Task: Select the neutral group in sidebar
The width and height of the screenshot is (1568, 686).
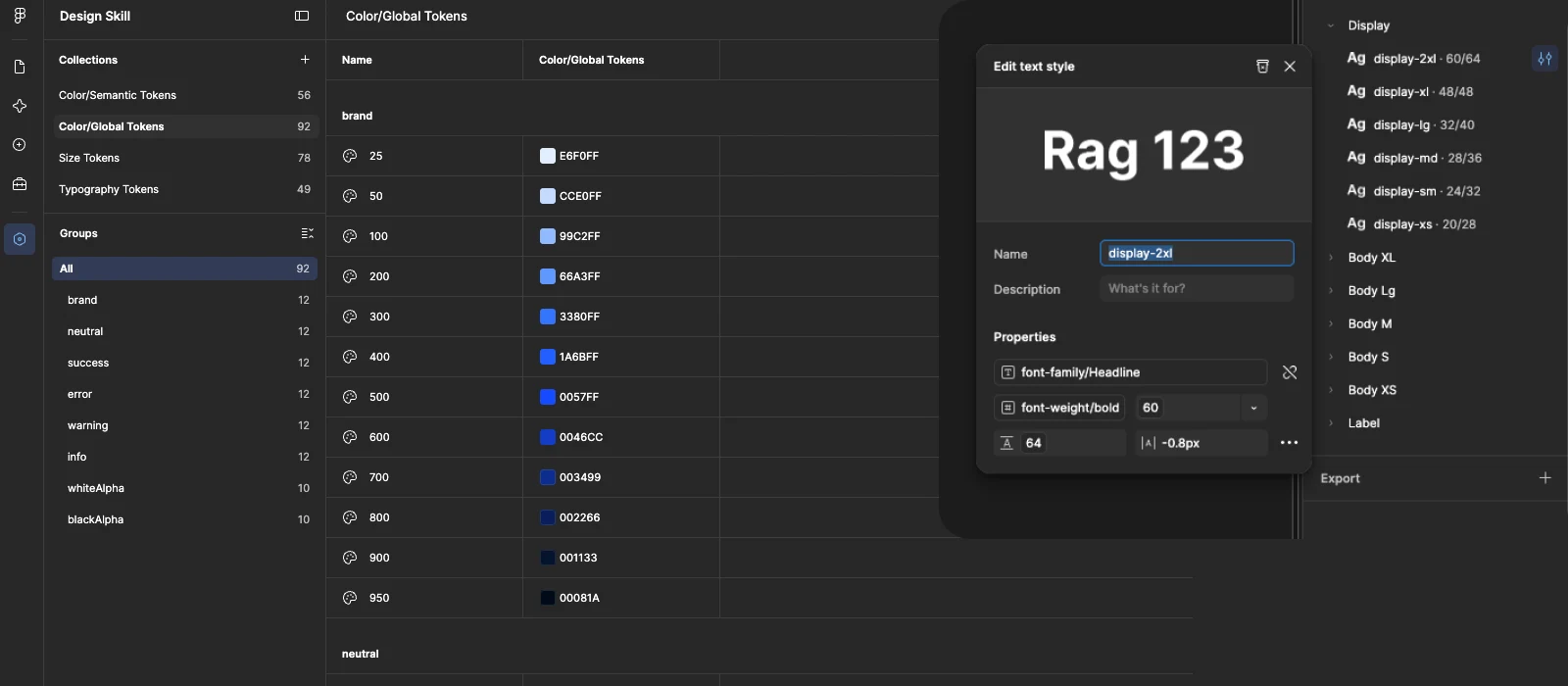Action: (184, 331)
